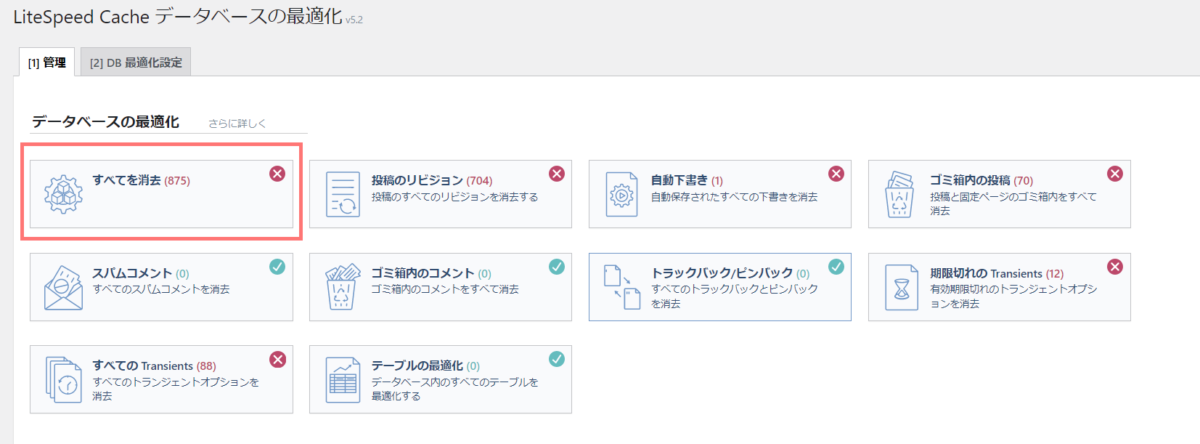This screenshot has height=444, width=1200.
Task: Click the green check badge on テーブルの最適化
Action: pos(557,358)
